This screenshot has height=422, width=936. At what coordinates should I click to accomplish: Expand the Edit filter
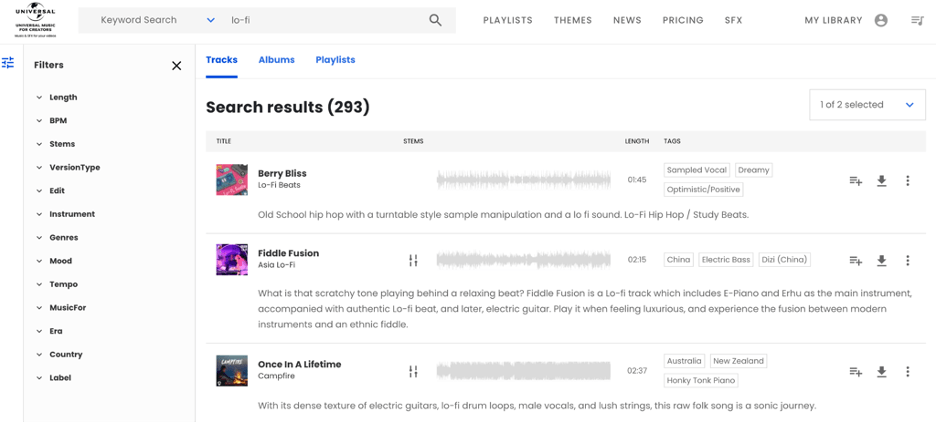tap(50, 191)
